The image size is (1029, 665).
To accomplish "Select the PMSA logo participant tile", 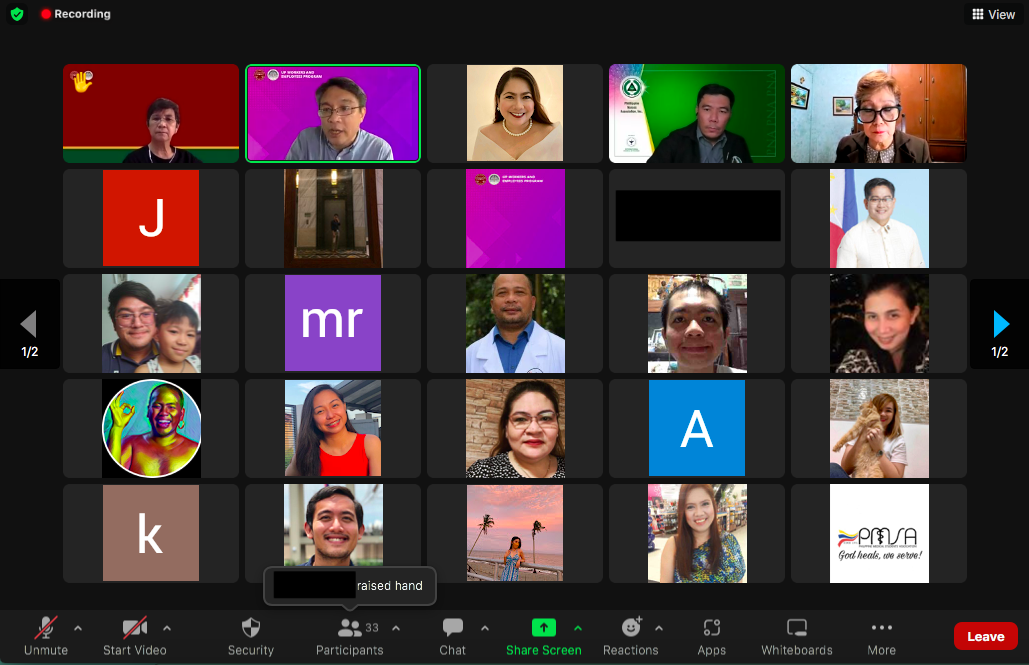I will [879, 533].
